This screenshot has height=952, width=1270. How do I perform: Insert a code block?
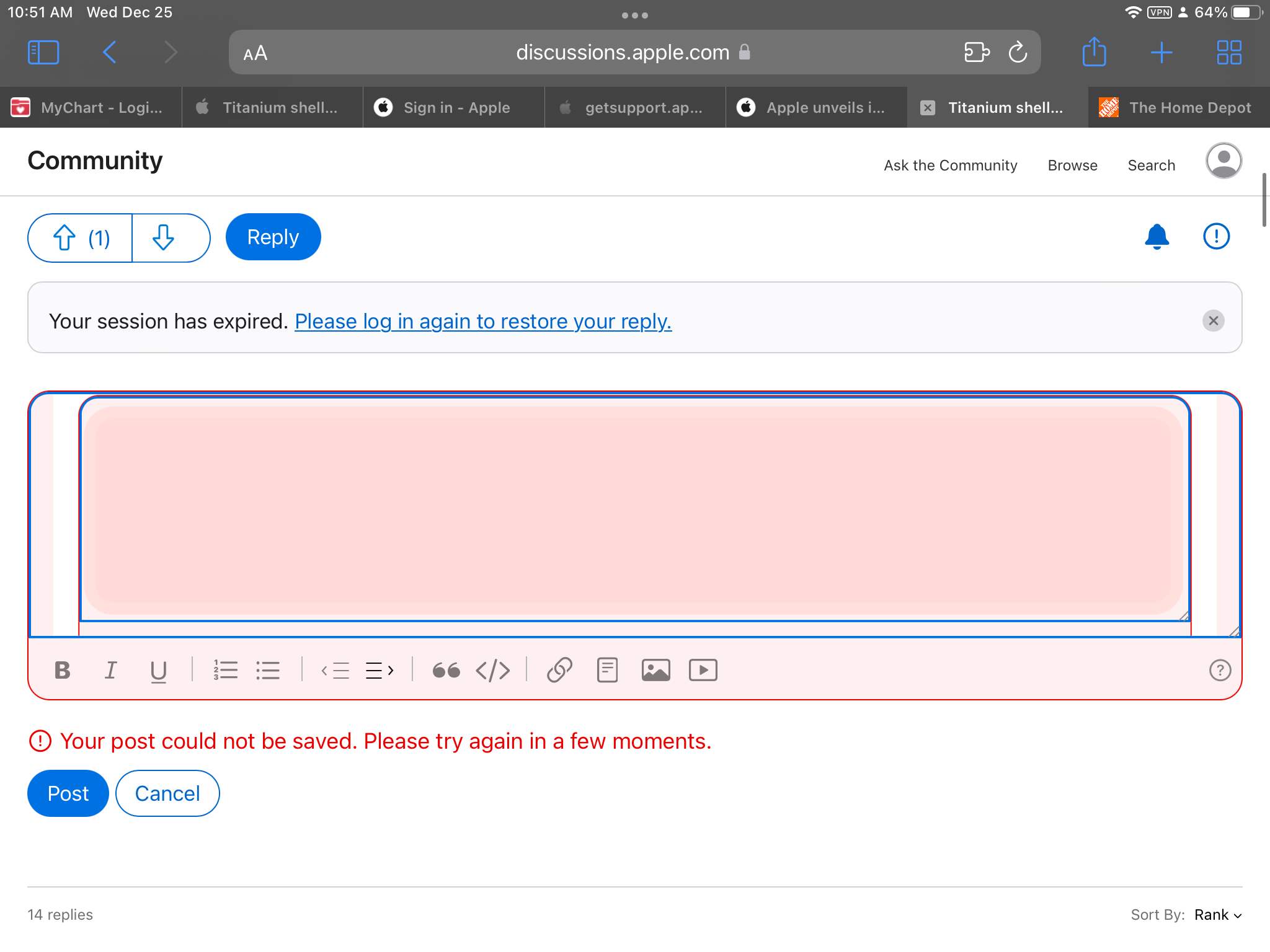[493, 670]
